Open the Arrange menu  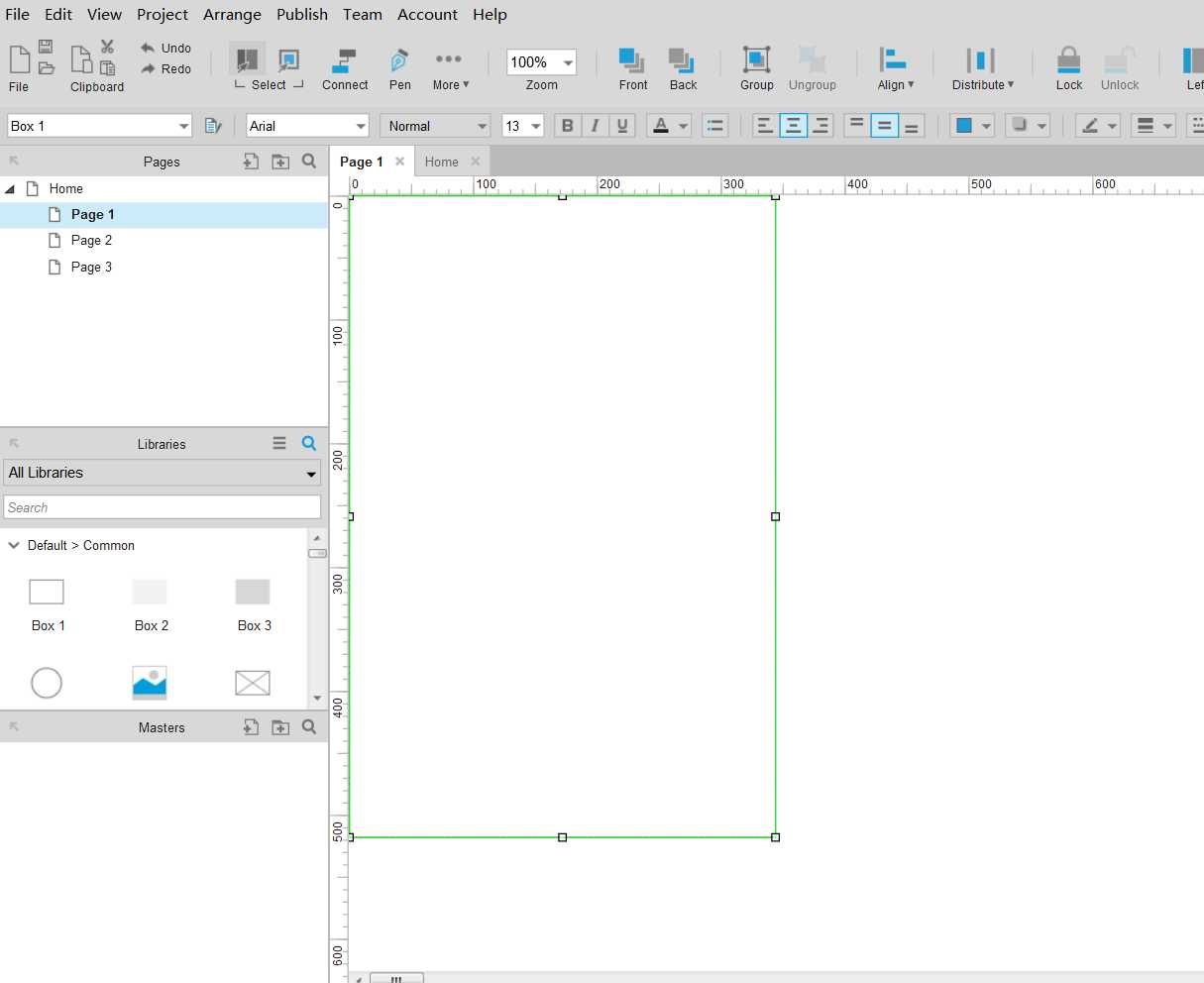click(x=232, y=14)
